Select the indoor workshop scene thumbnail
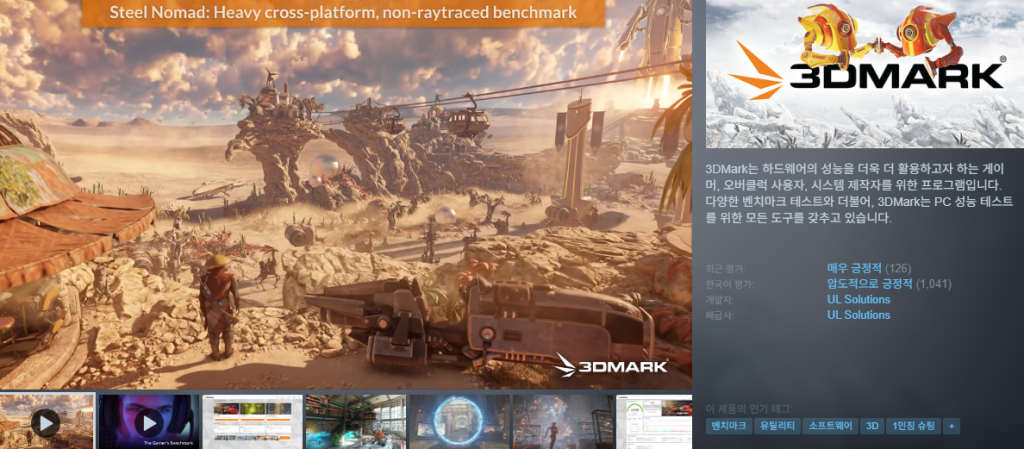Image resolution: width=1024 pixels, height=449 pixels. [x=355, y=421]
